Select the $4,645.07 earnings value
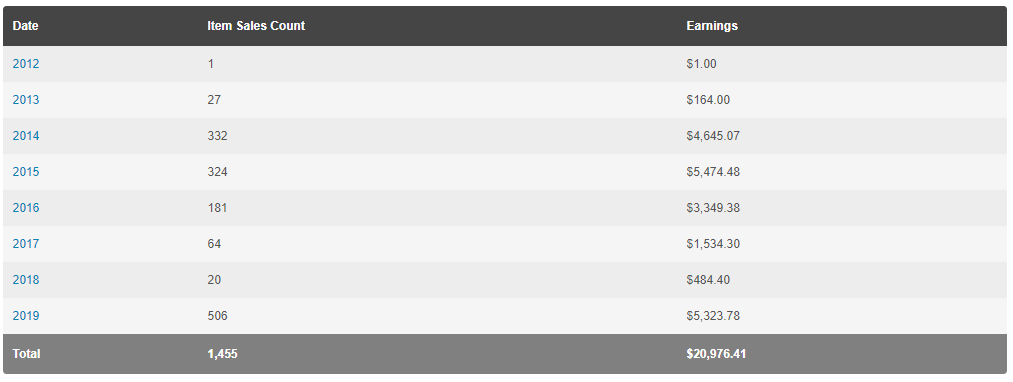 (713, 136)
